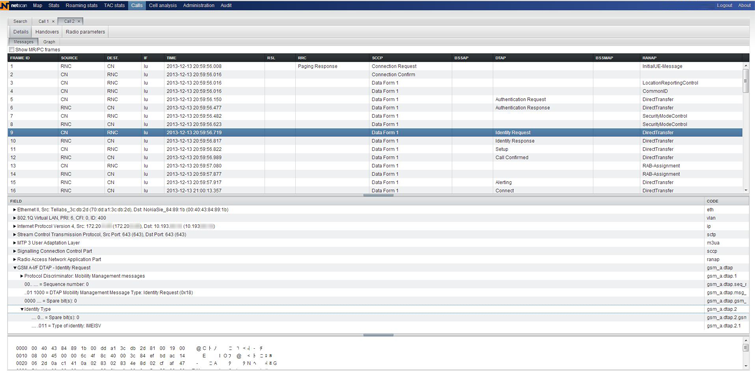Screen dimensions: 755x374
Task: Expand Internet Protocol Version 4 field
Action: [x=14, y=226]
